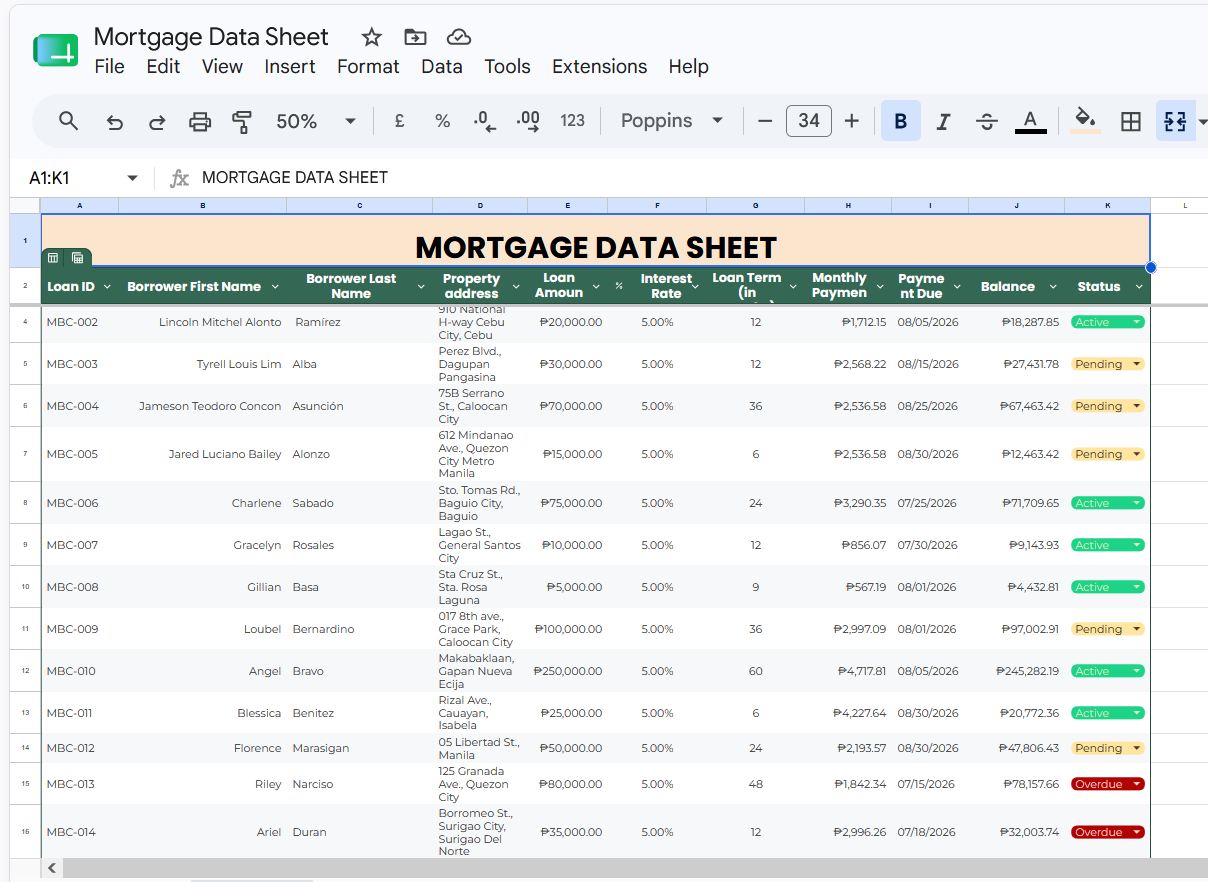Open the Extensions menu

(x=600, y=67)
